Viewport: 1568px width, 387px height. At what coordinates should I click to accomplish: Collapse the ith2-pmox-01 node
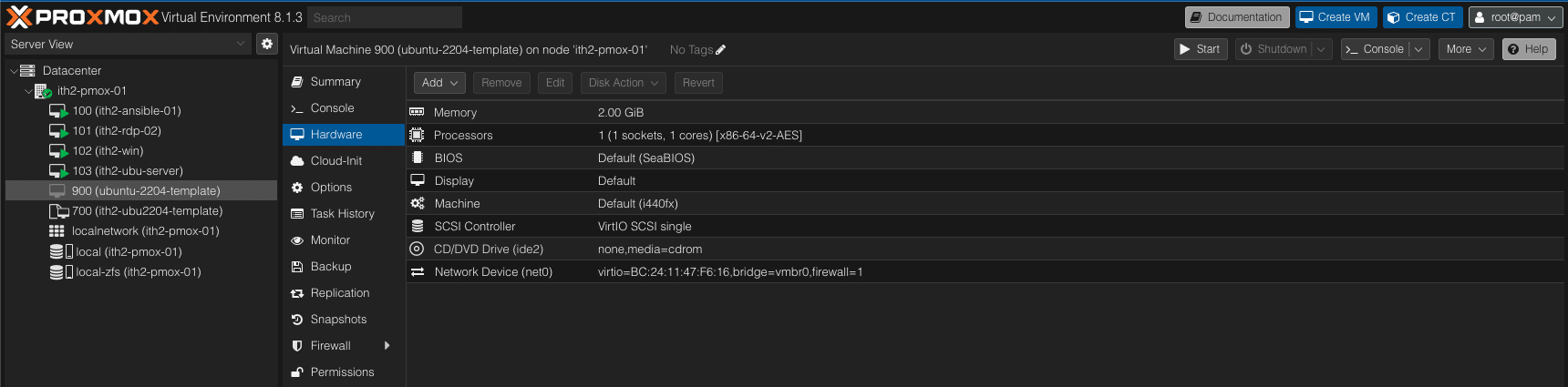[x=28, y=91]
